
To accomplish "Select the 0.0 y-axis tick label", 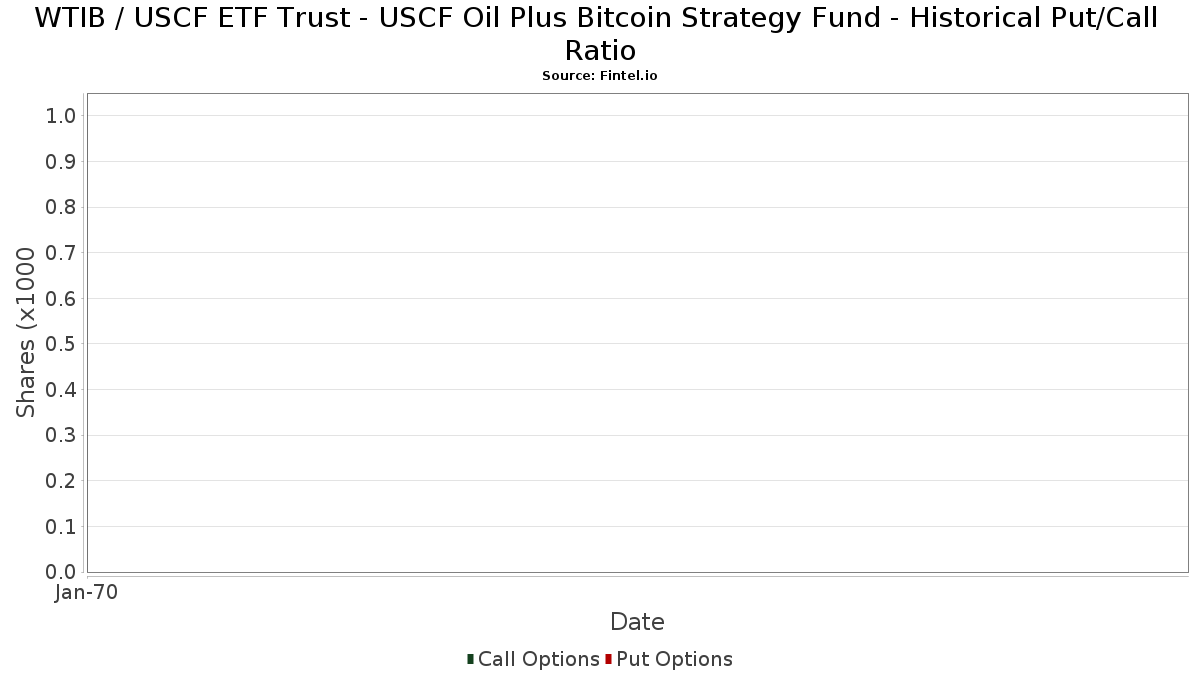I will tap(61, 572).
